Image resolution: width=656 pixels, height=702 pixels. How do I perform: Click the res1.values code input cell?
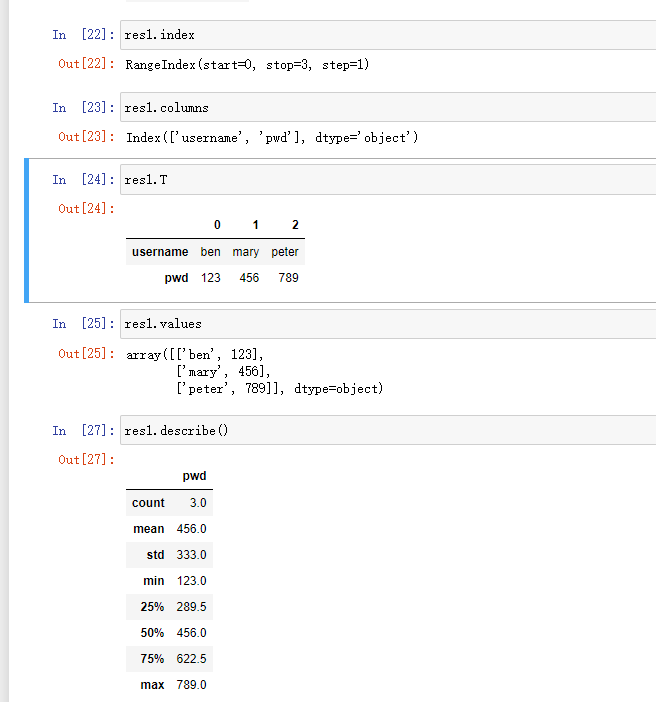point(386,325)
